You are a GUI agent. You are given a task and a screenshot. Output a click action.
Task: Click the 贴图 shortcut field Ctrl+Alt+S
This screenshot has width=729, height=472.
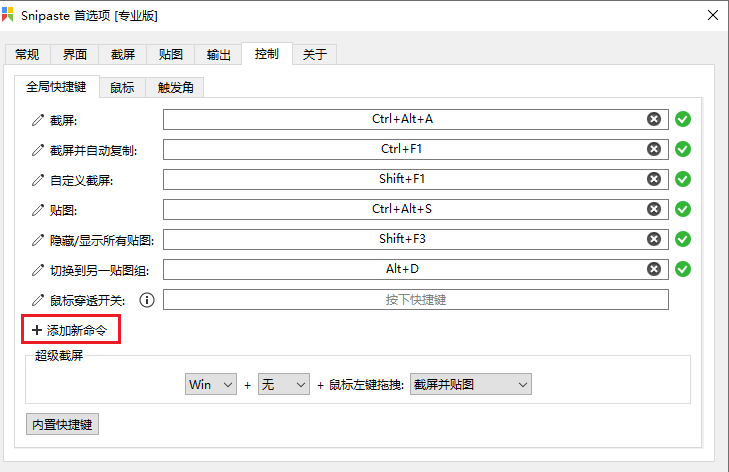[416, 209]
